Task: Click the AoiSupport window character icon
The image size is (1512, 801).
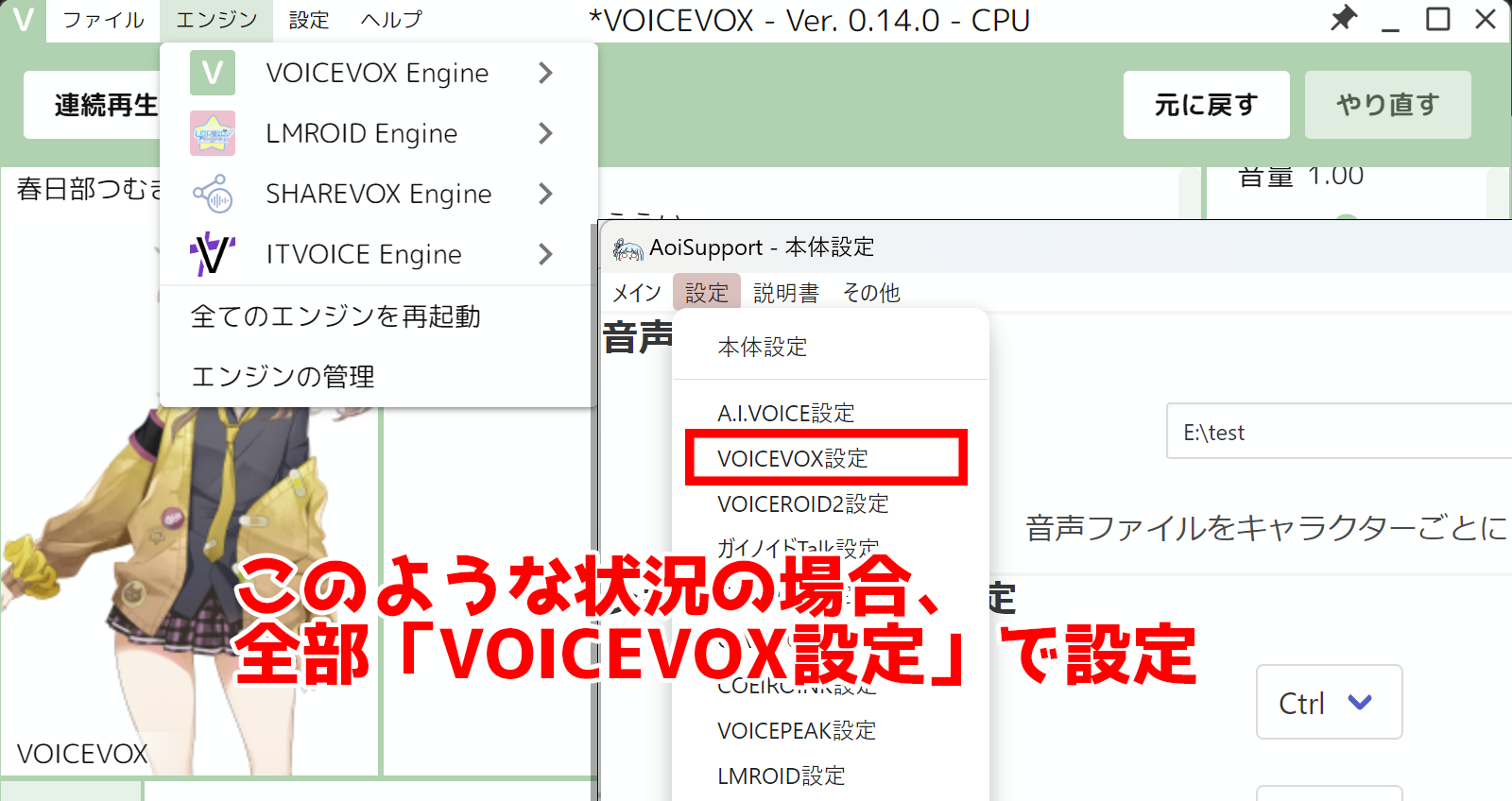Action: tap(627, 248)
